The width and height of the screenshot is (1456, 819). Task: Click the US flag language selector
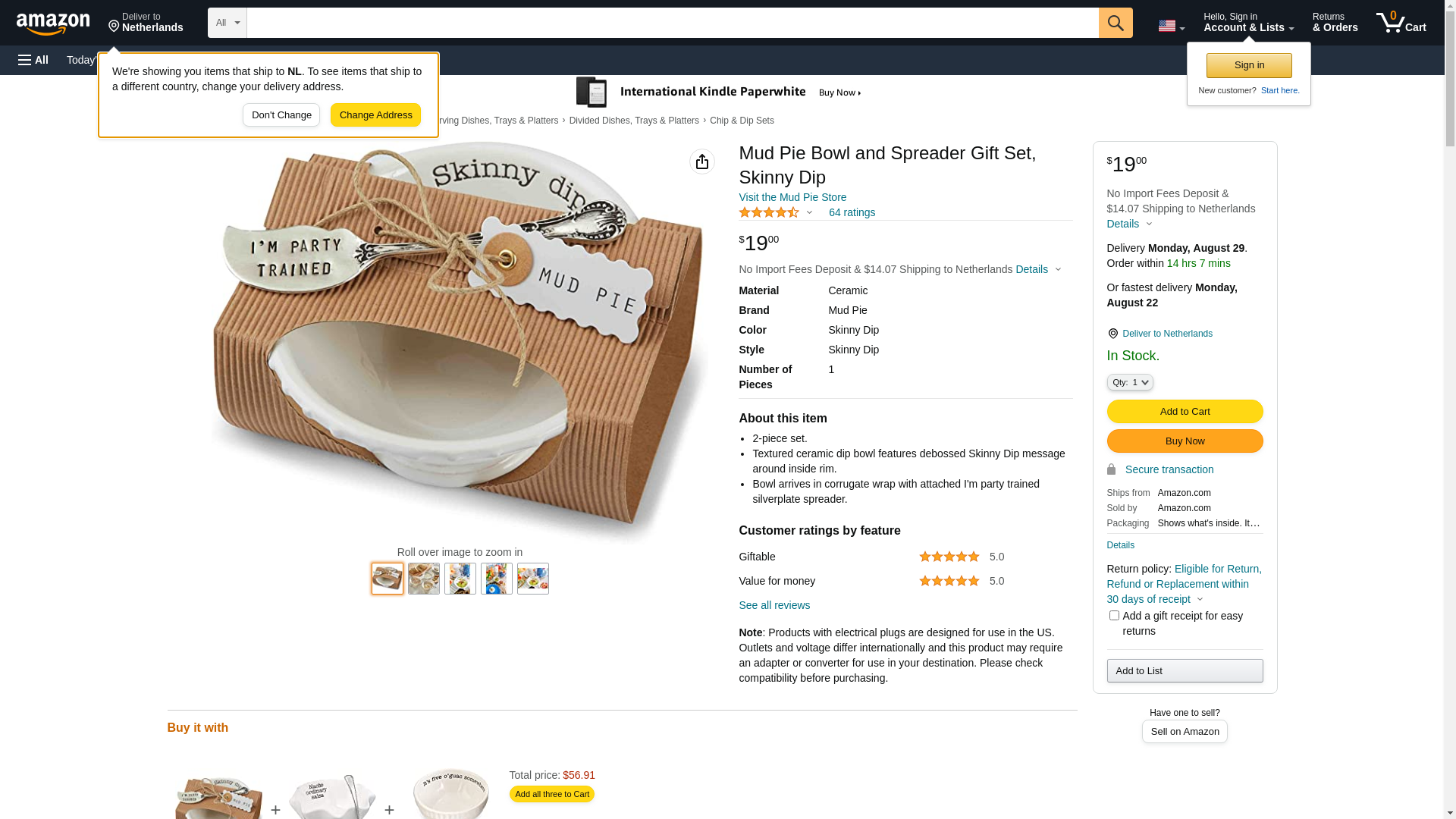[1171, 26]
